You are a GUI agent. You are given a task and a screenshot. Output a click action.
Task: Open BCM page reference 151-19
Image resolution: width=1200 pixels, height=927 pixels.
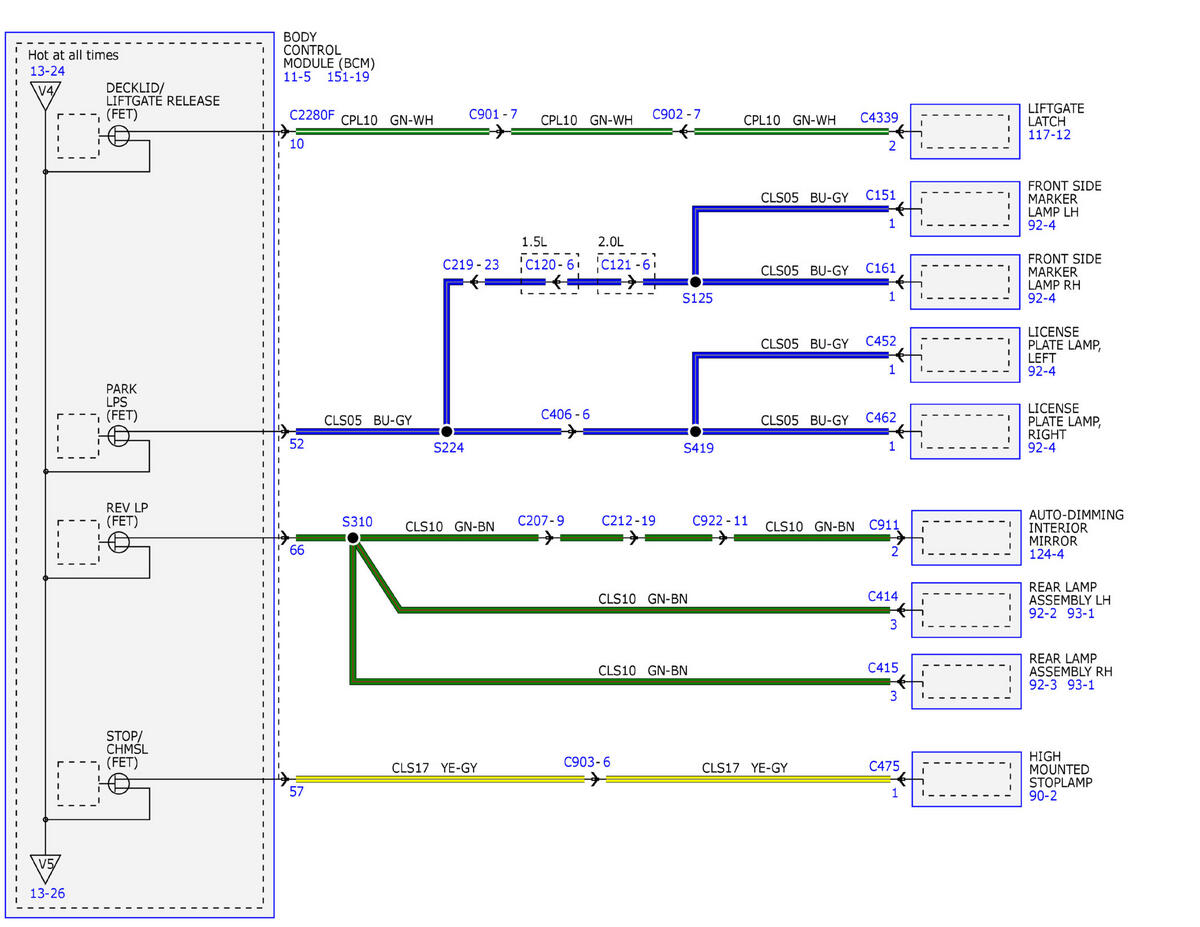[349, 77]
